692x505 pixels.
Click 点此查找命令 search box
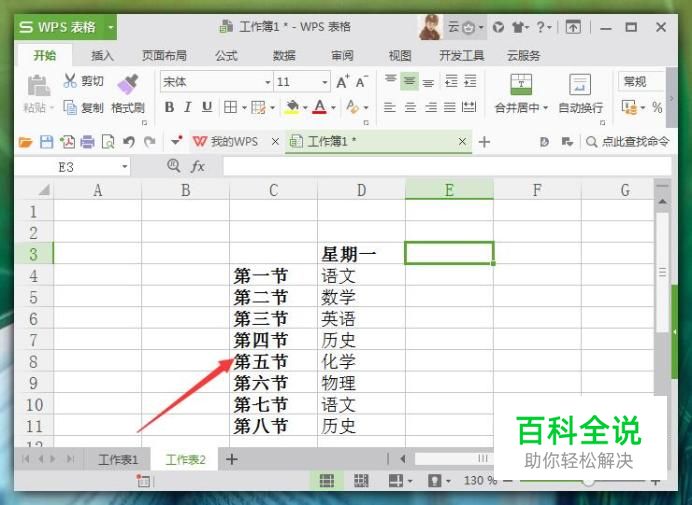click(x=628, y=142)
